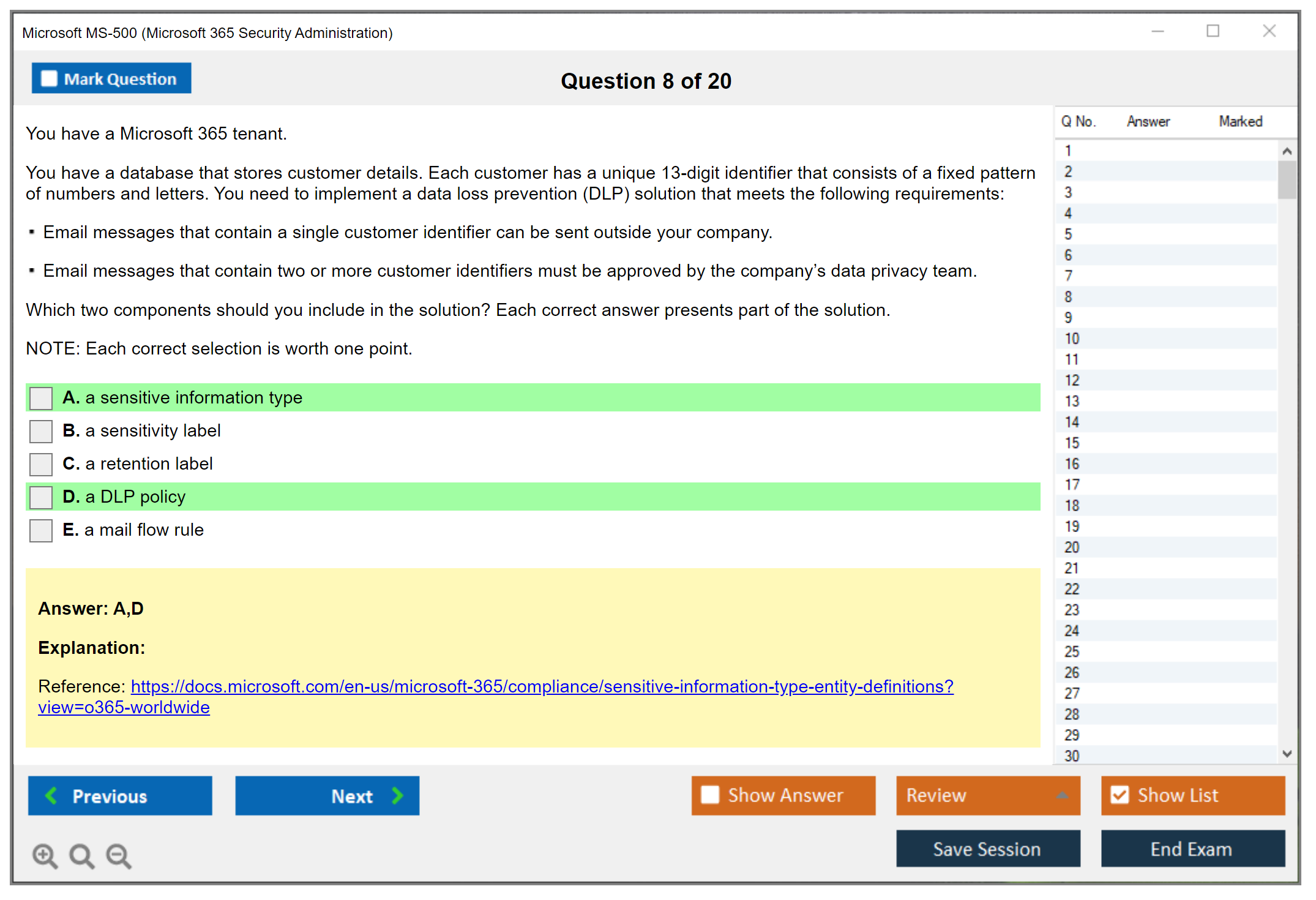The height and width of the screenshot is (900, 1316).
Task: Click the reset zoom magnifier icon
Action: pyautogui.click(x=81, y=855)
